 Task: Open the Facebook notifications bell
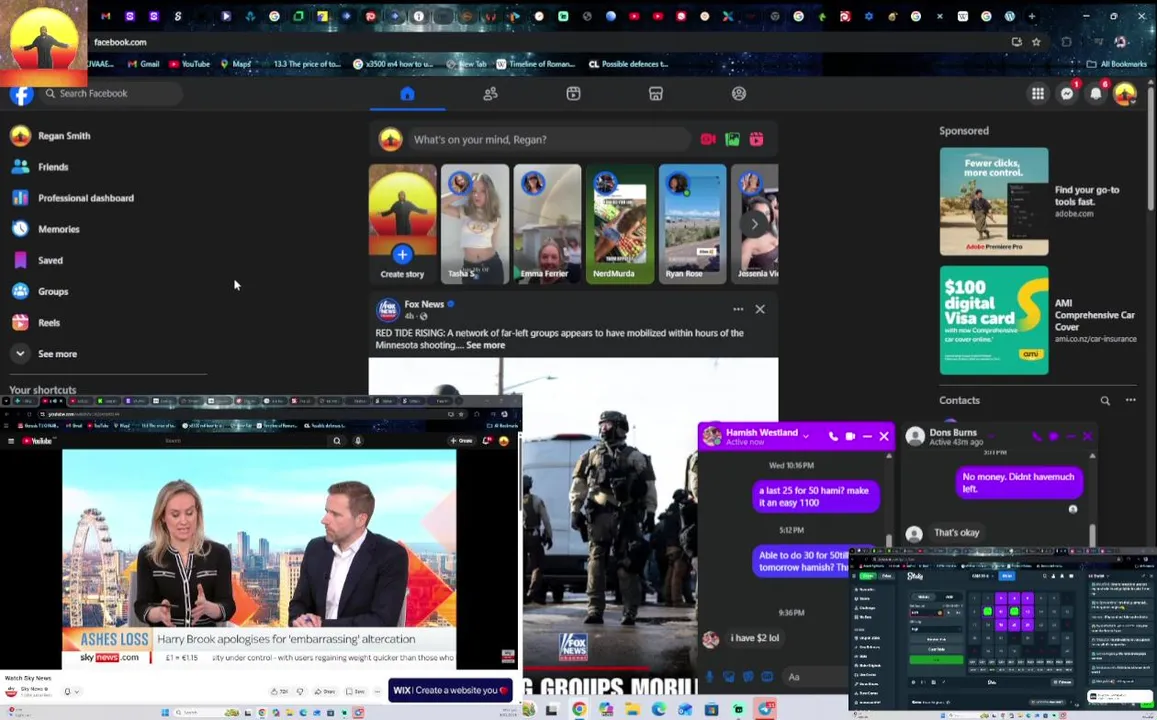(x=1096, y=94)
